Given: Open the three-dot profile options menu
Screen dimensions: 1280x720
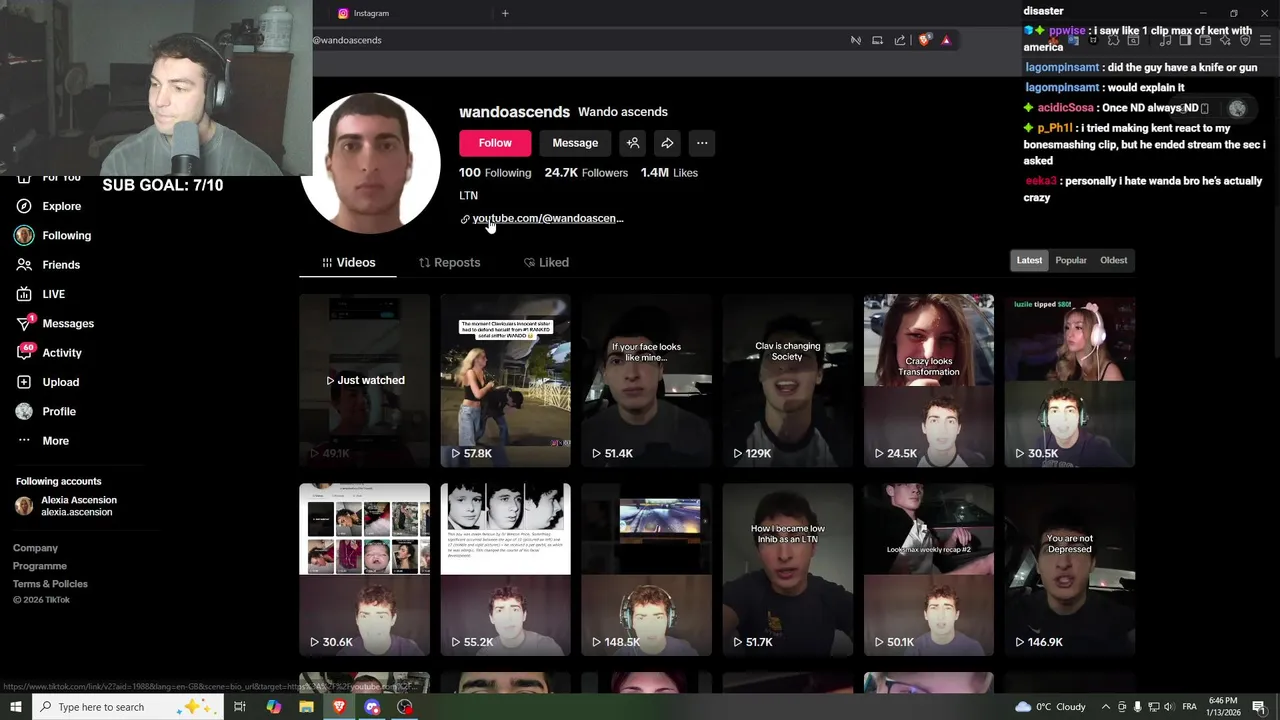Looking at the screenshot, I should pyautogui.click(x=702, y=143).
